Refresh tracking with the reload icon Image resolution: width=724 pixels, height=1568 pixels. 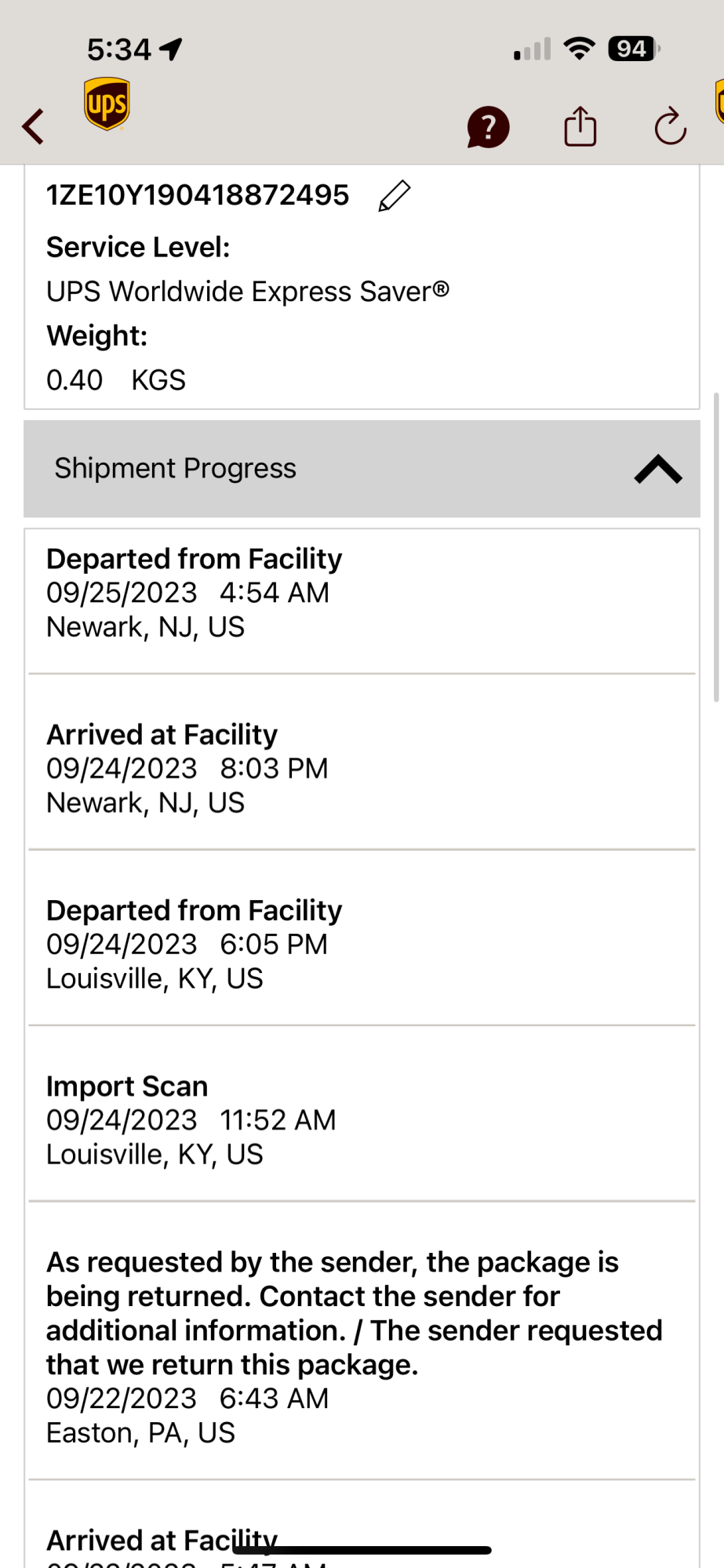pyautogui.click(x=671, y=126)
